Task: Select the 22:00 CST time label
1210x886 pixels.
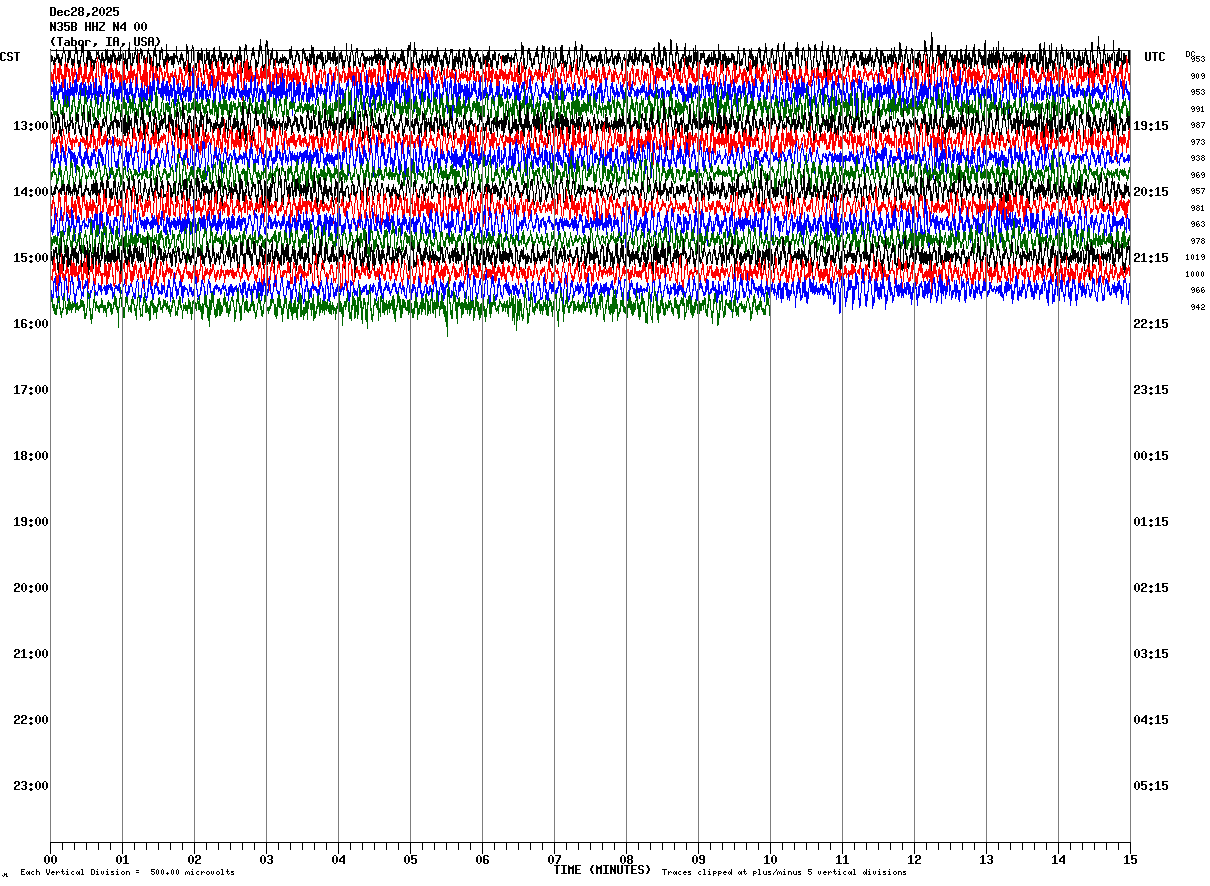Action: click(31, 720)
